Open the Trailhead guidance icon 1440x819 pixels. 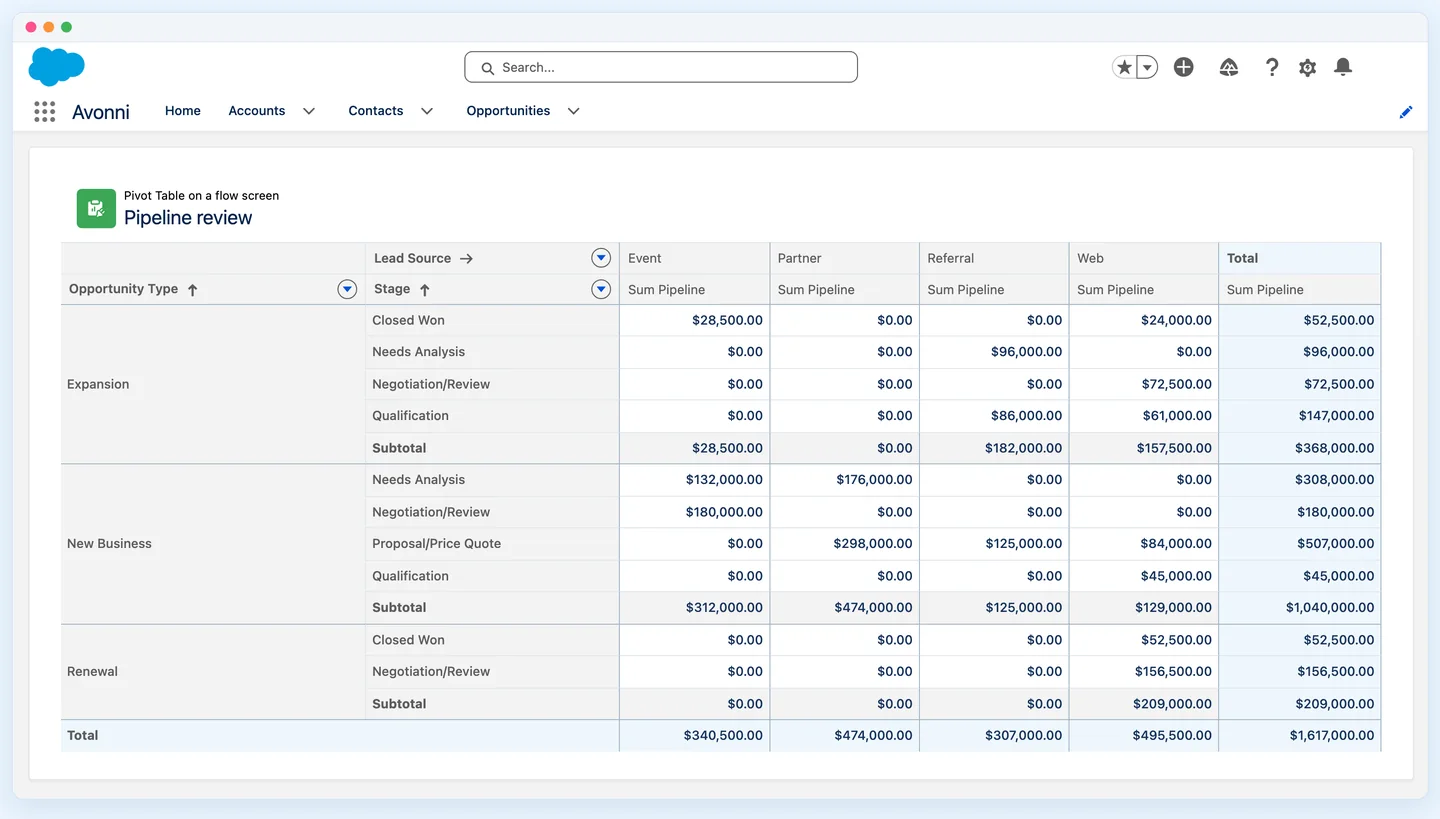coord(1229,67)
